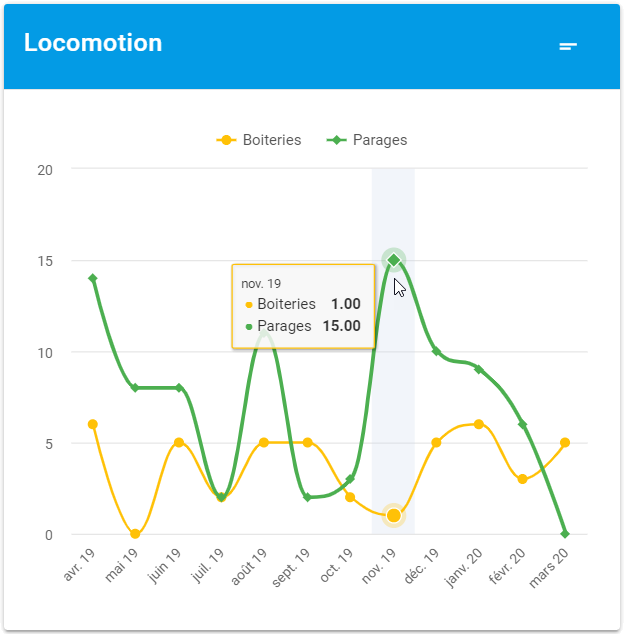The width and height of the screenshot is (624, 634).
Task: Click Parages marker at oct. 19
Action: coord(350,479)
